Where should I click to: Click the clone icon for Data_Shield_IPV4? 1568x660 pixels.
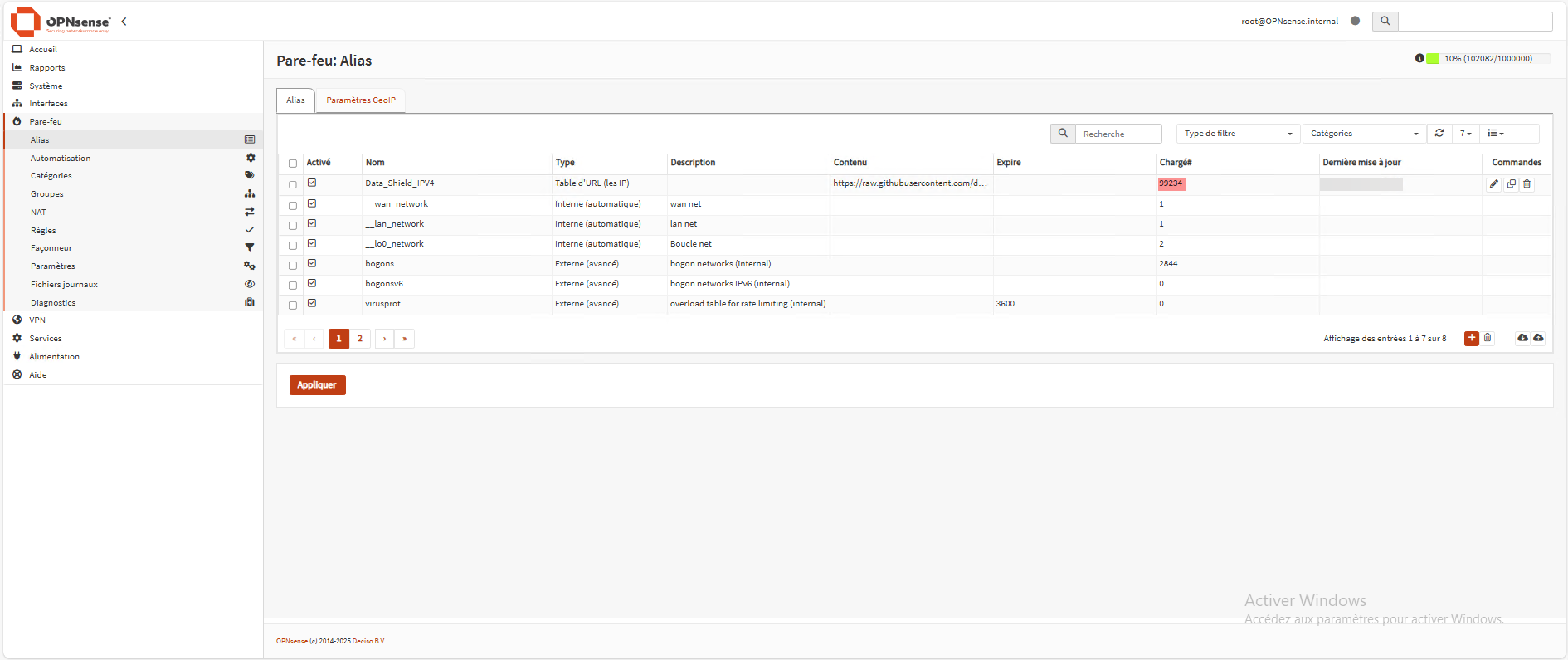(x=1511, y=184)
